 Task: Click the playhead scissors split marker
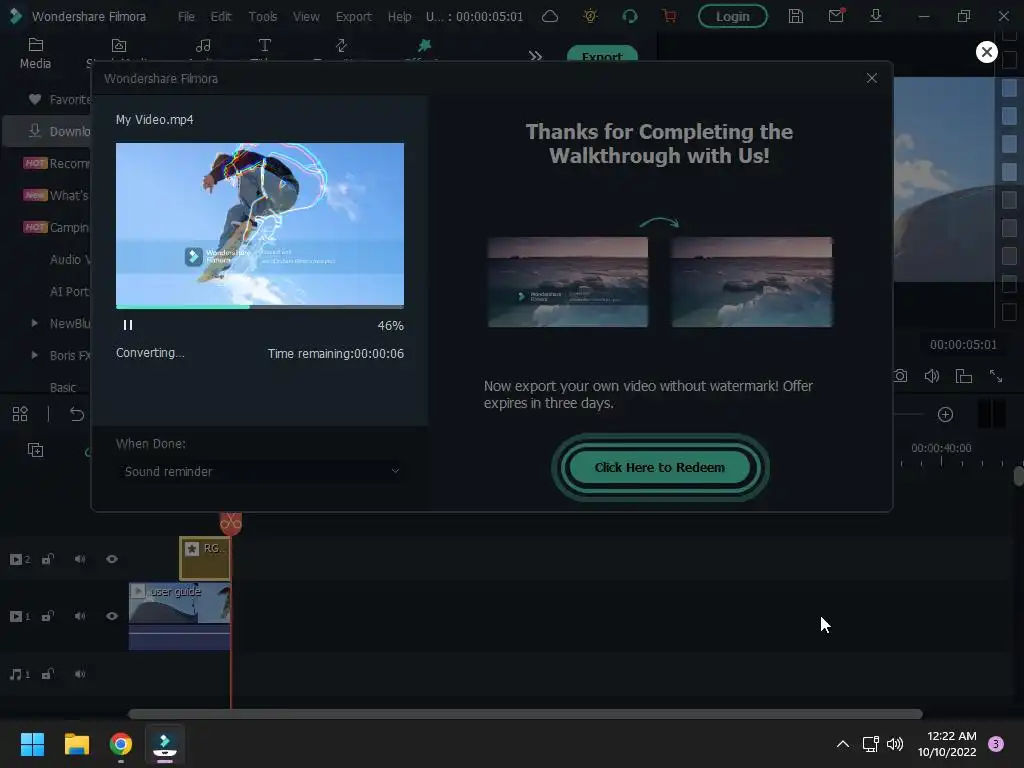point(231,522)
